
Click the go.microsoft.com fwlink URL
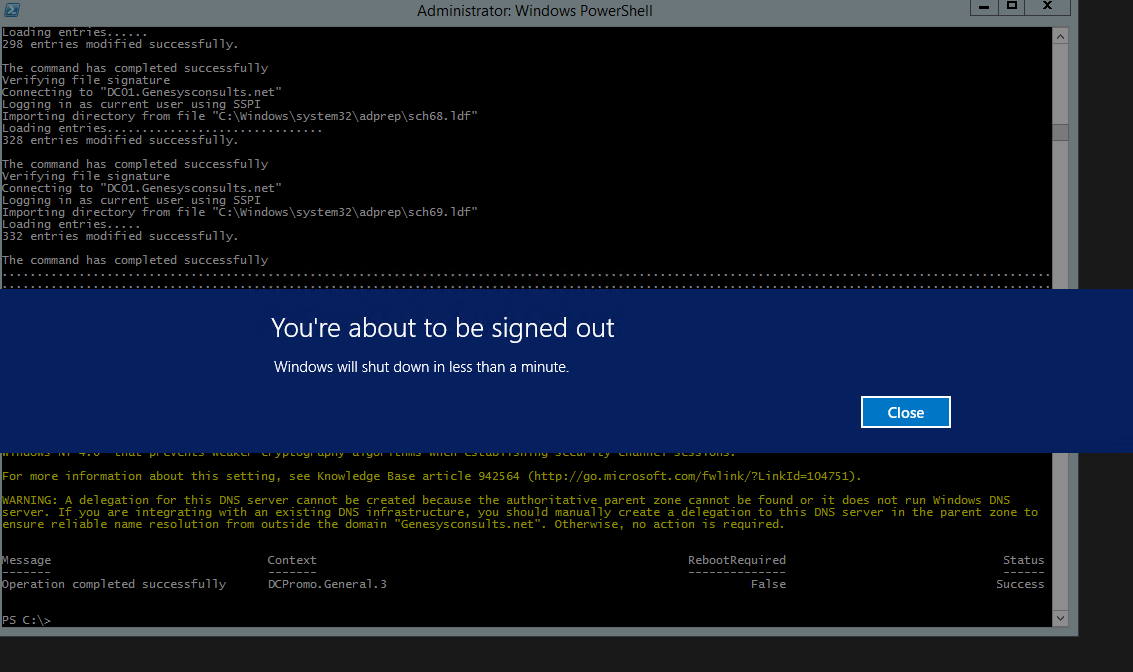click(x=693, y=476)
